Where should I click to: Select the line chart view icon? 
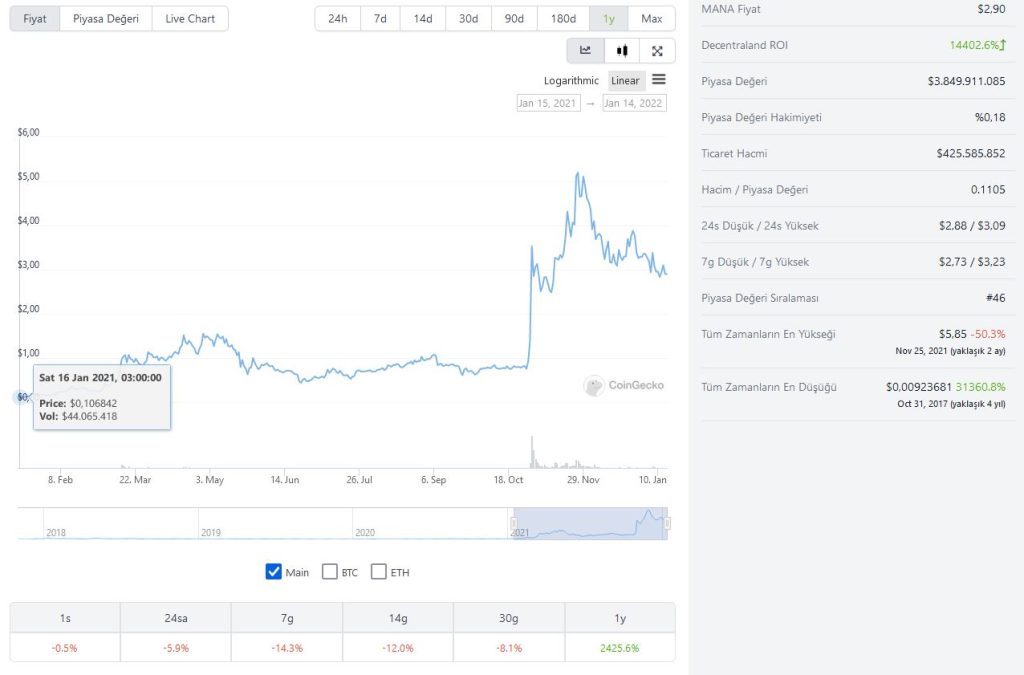[x=585, y=51]
